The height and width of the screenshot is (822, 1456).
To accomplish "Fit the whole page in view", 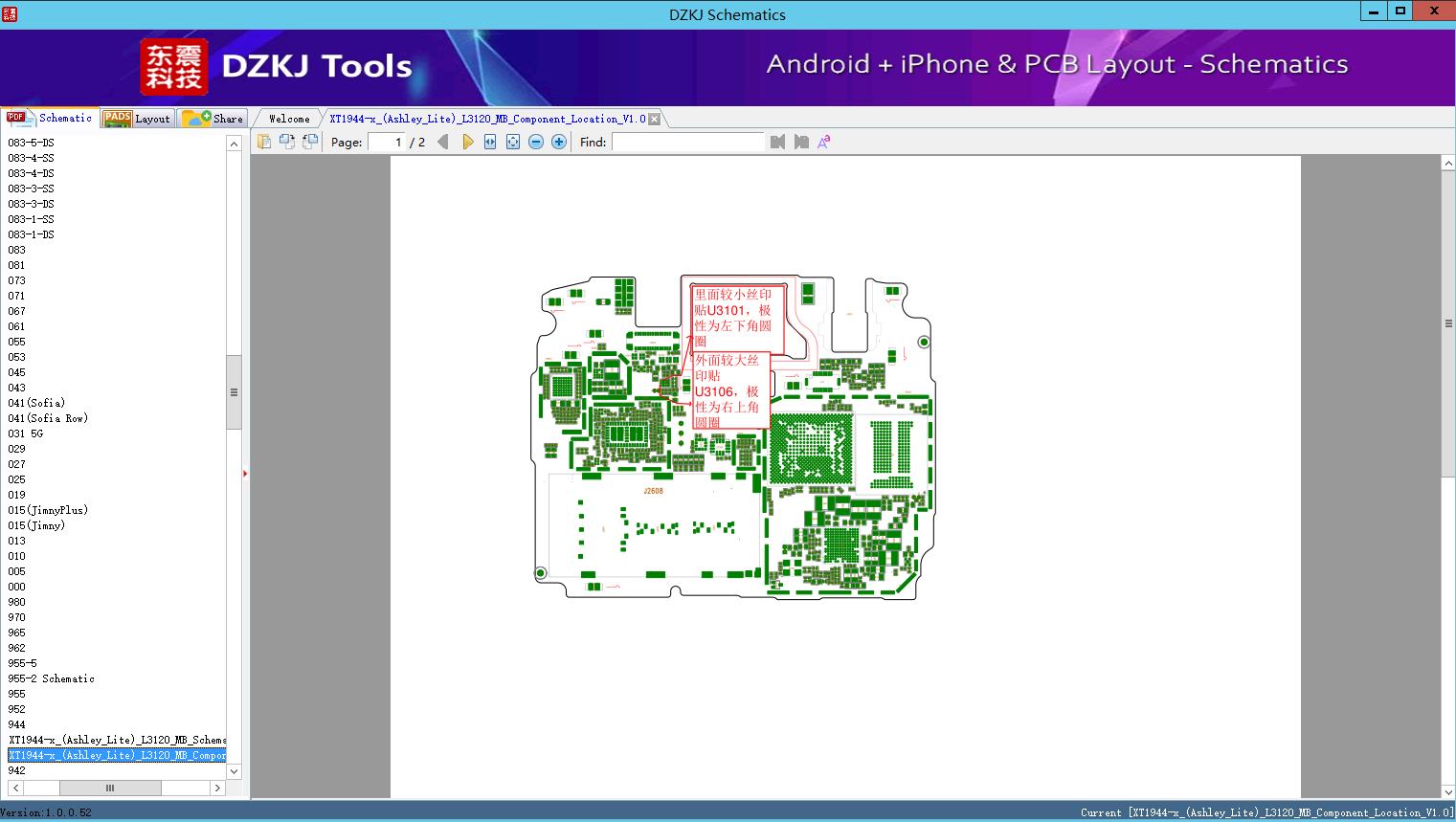I will click(x=513, y=142).
